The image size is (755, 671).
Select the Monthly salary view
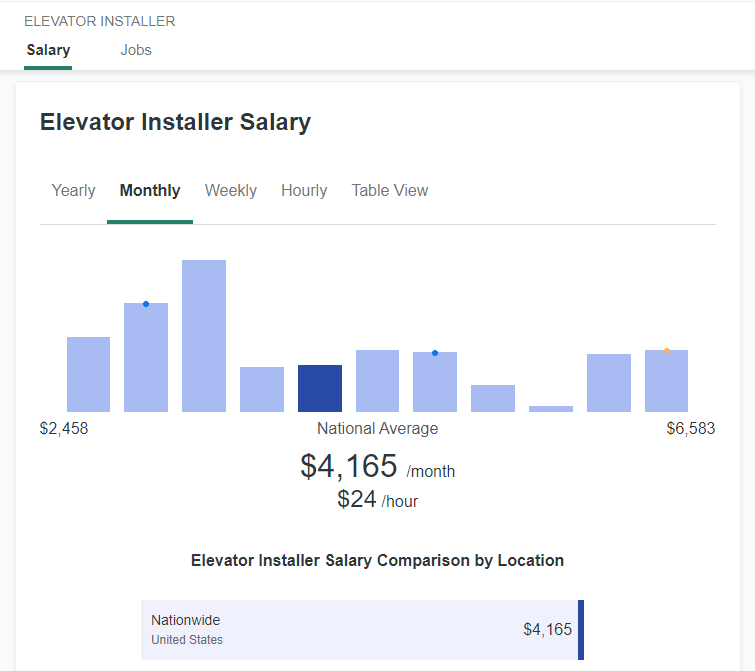[x=150, y=191]
